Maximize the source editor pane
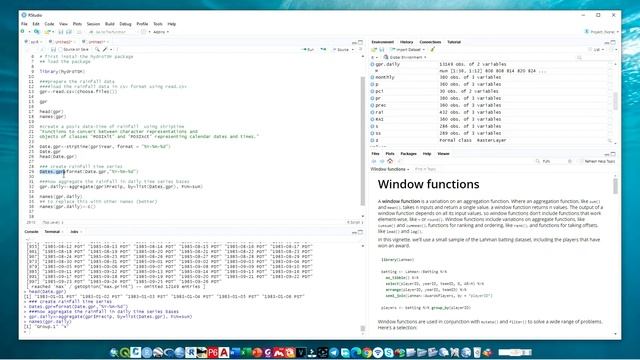Screen dimensions: 640x360 click(360, 42)
